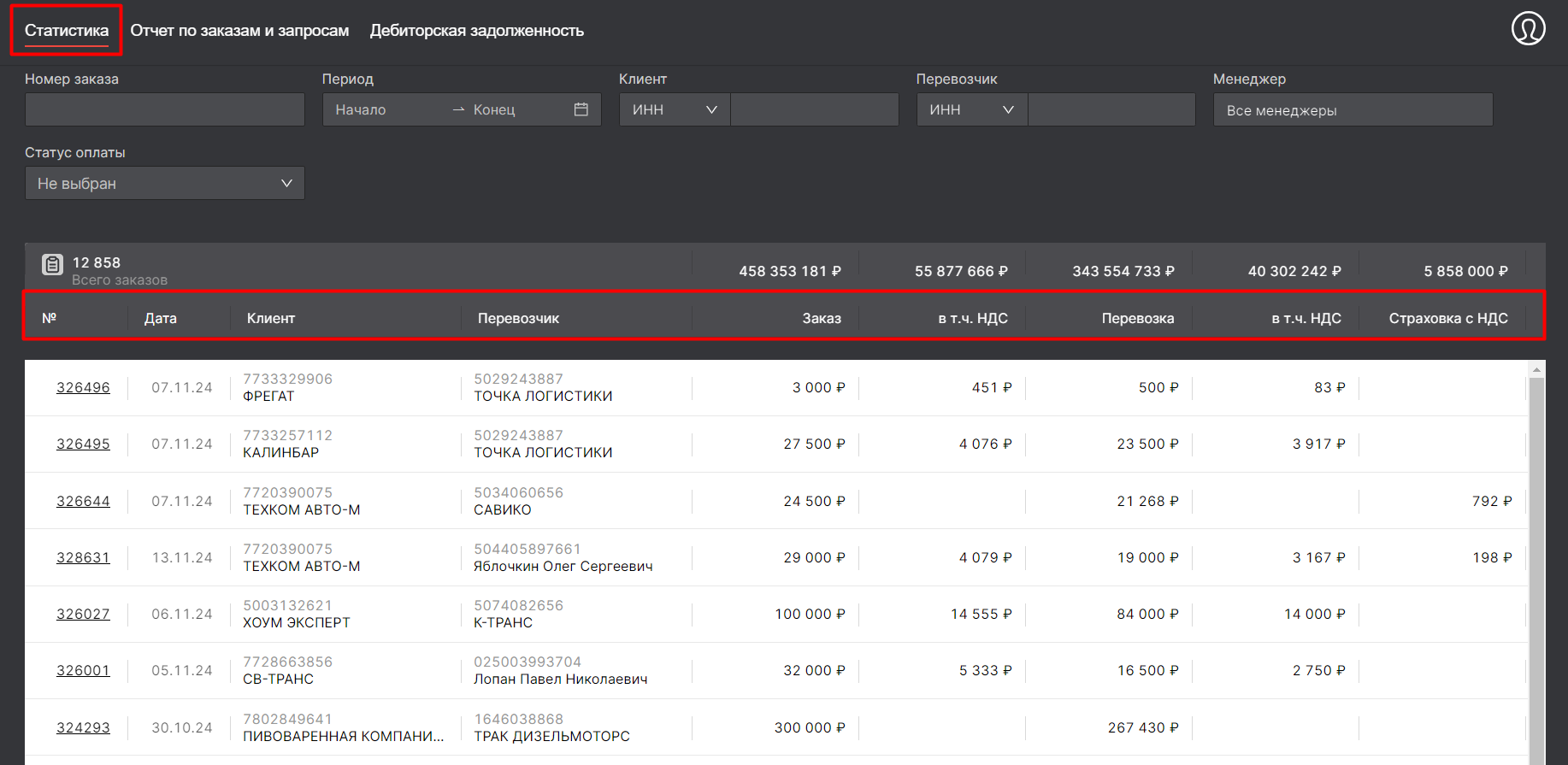Click order amount 100 000 ₽
The height and width of the screenshot is (765, 1568).
(810, 614)
